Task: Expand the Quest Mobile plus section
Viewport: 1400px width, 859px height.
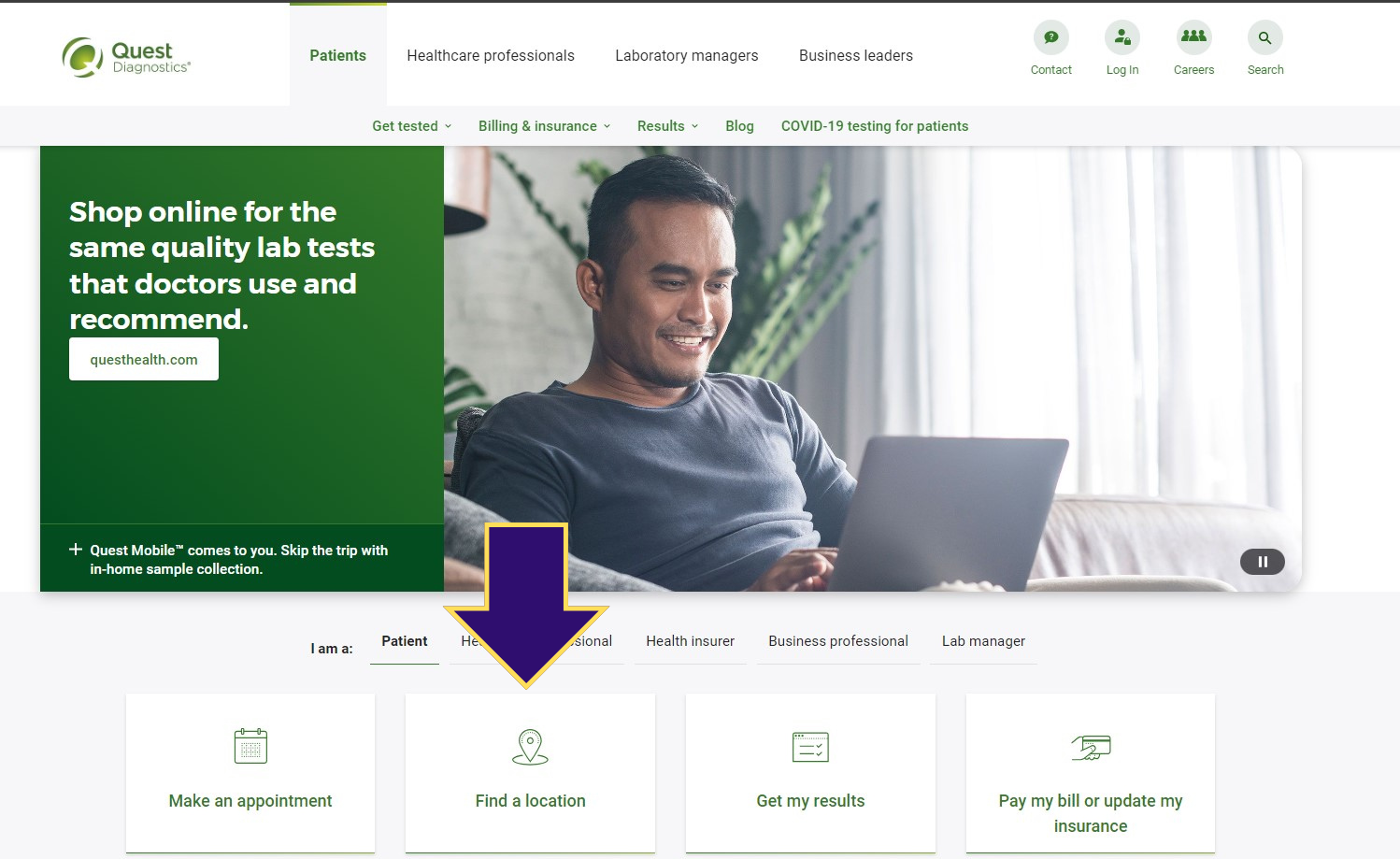Action: click(76, 550)
